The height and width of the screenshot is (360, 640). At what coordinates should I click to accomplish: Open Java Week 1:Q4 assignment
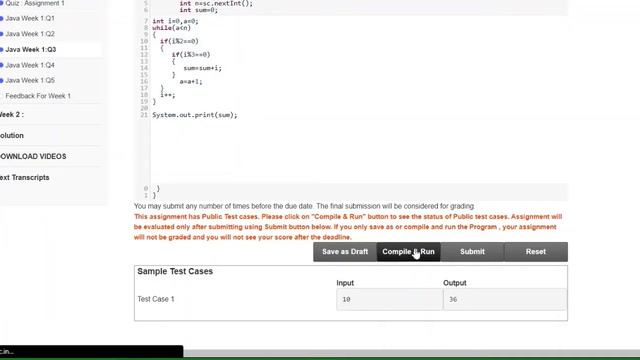click(x=30, y=65)
